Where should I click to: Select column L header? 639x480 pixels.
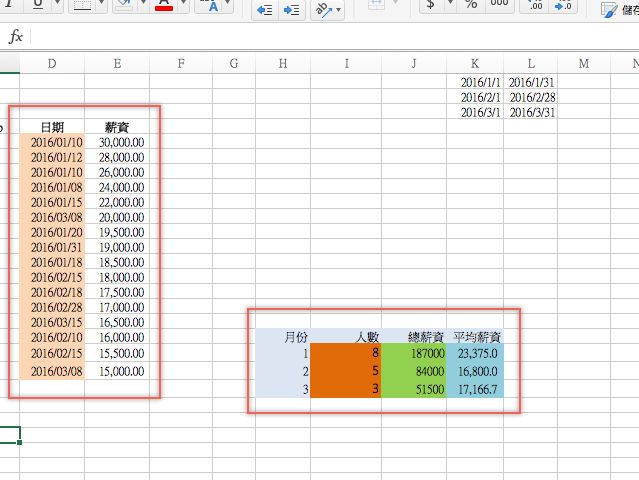[531, 64]
